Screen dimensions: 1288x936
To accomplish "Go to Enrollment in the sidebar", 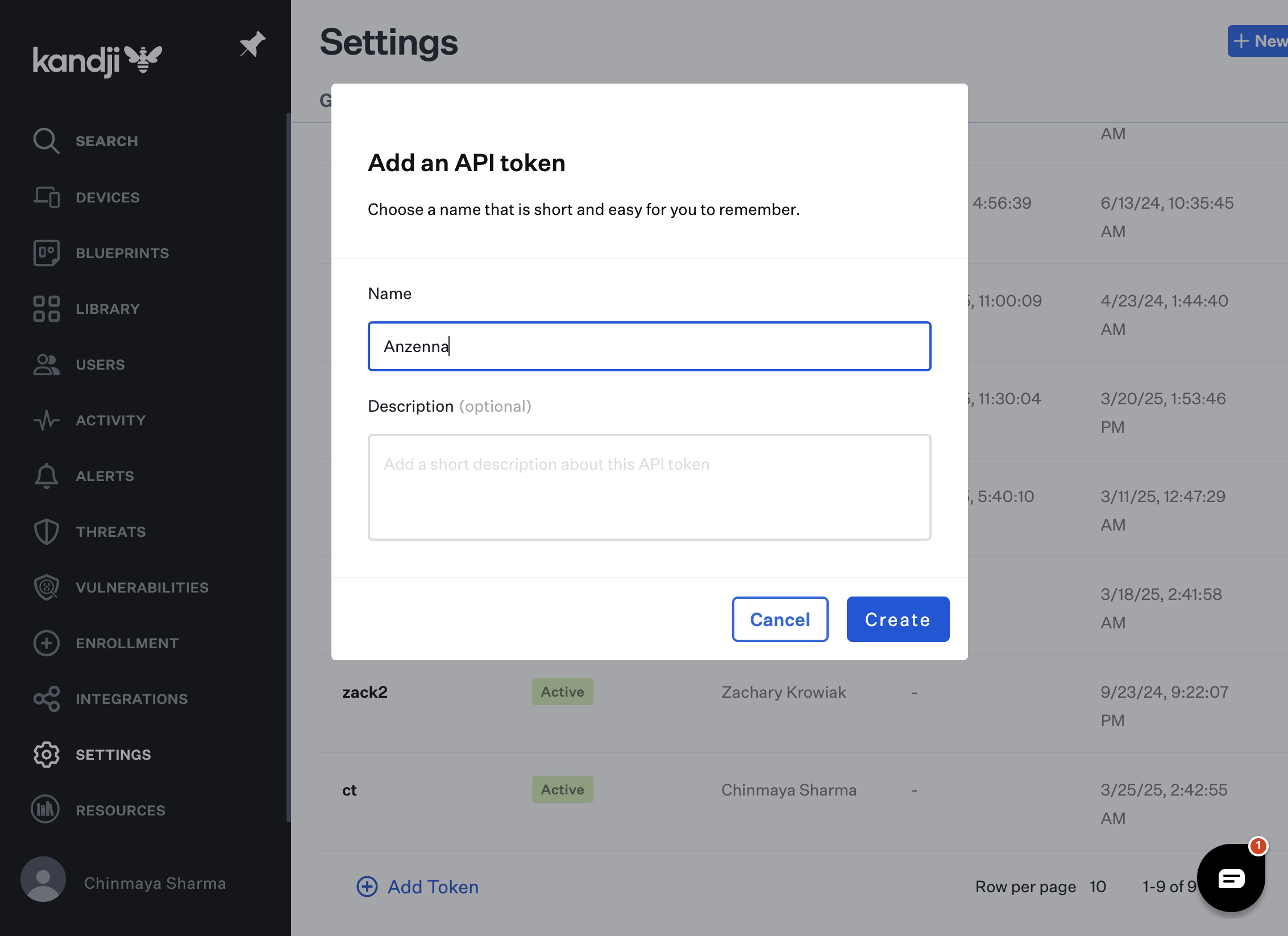I will 127,643.
